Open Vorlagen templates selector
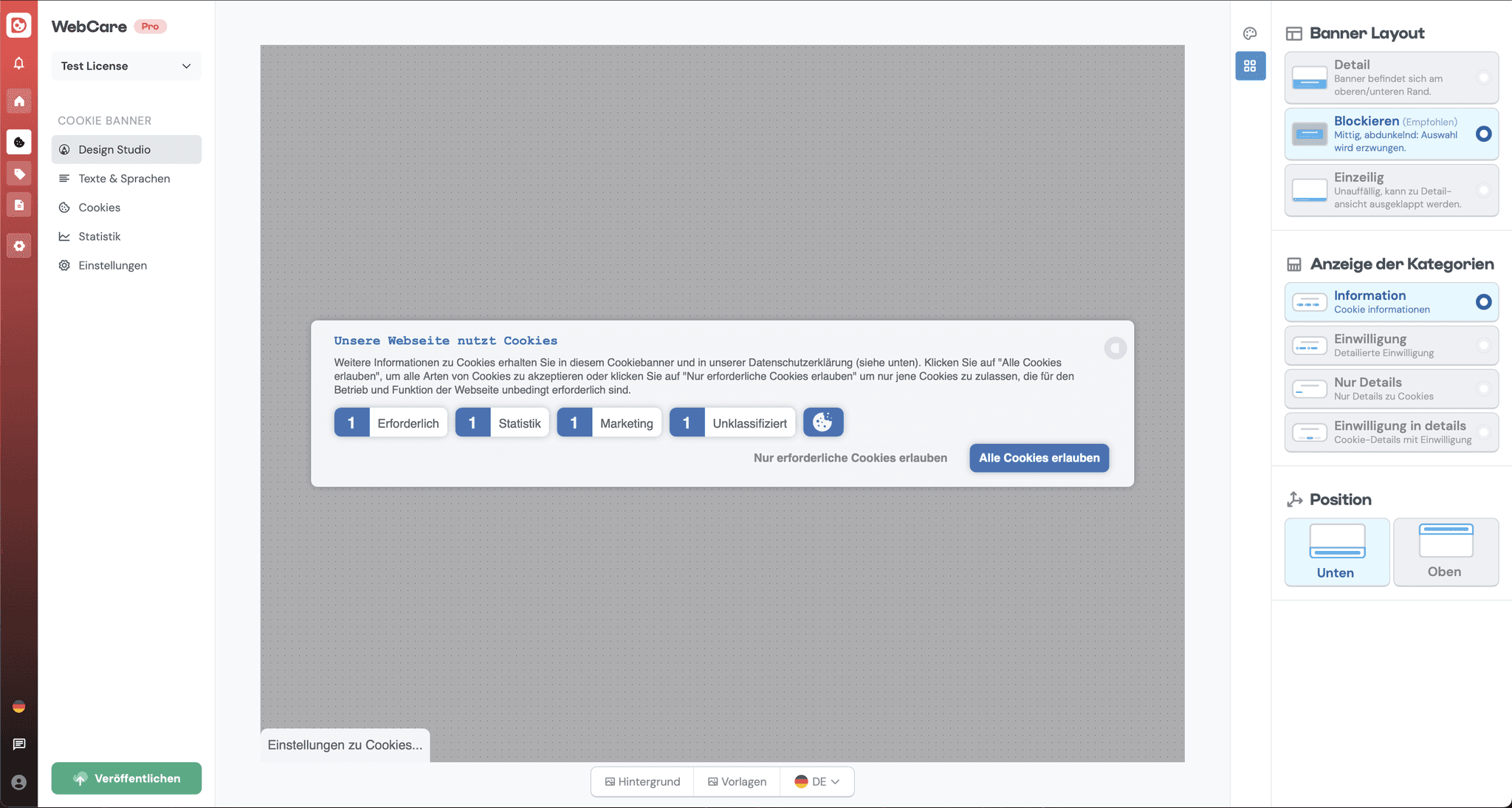The image size is (1512, 808). pyautogui.click(x=737, y=781)
